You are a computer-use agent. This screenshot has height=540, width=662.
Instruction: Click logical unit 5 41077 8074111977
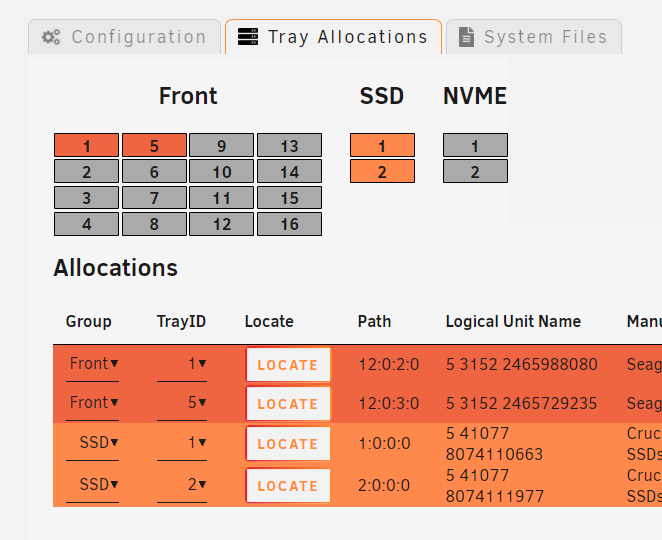(495, 486)
